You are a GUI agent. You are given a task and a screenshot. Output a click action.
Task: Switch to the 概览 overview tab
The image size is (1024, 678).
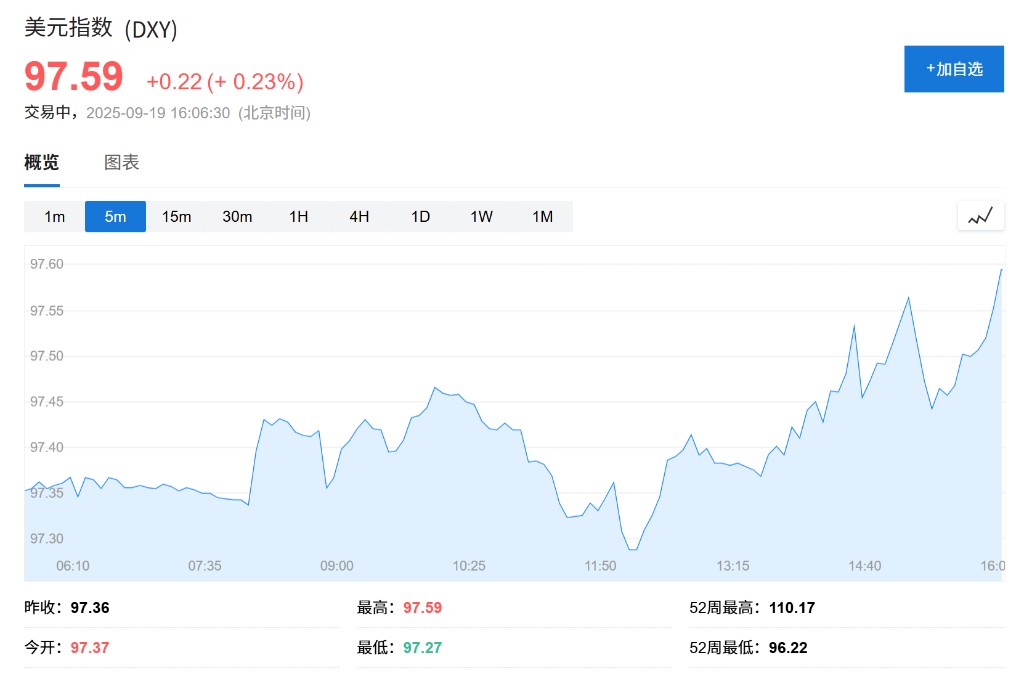pos(42,163)
